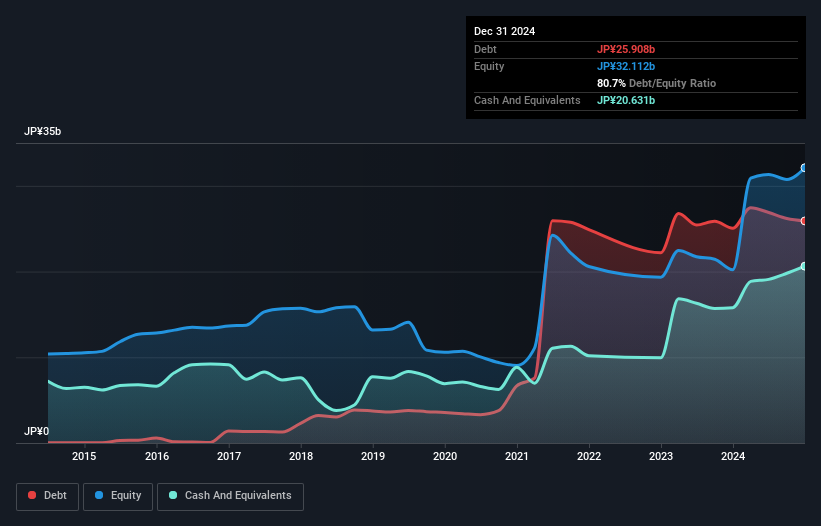Select the 2019 x-axis label
This screenshot has width=821, height=526.
[373, 456]
